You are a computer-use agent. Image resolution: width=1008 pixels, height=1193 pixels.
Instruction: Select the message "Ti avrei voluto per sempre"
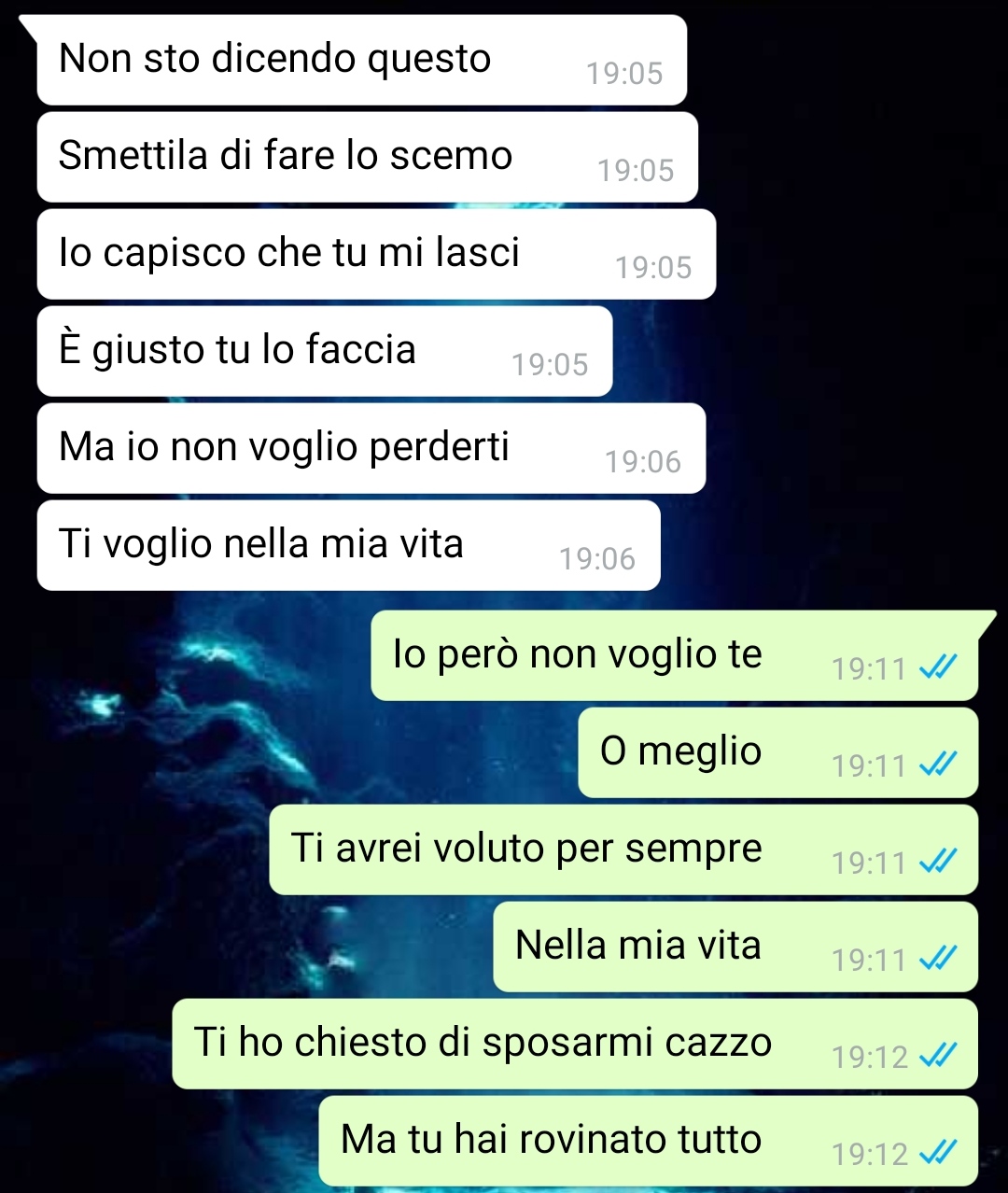click(x=623, y=849)
